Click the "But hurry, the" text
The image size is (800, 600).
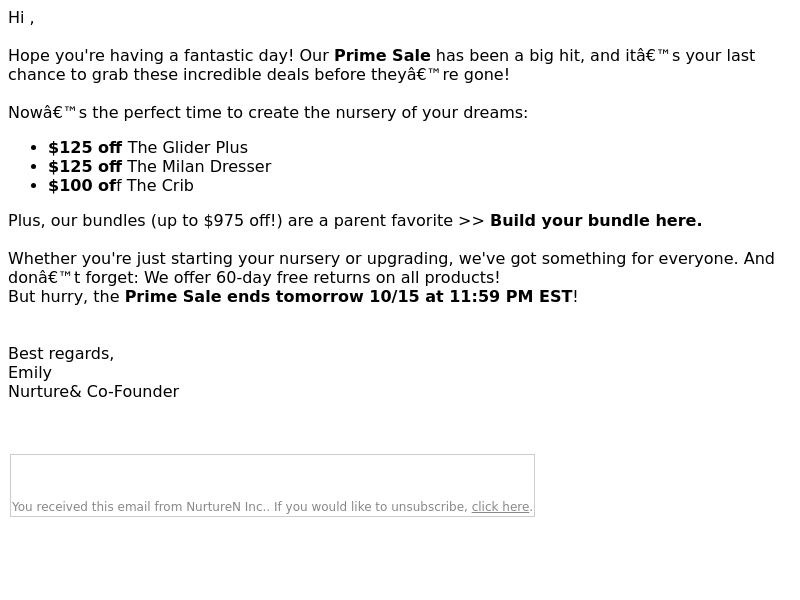pos(64,296)
